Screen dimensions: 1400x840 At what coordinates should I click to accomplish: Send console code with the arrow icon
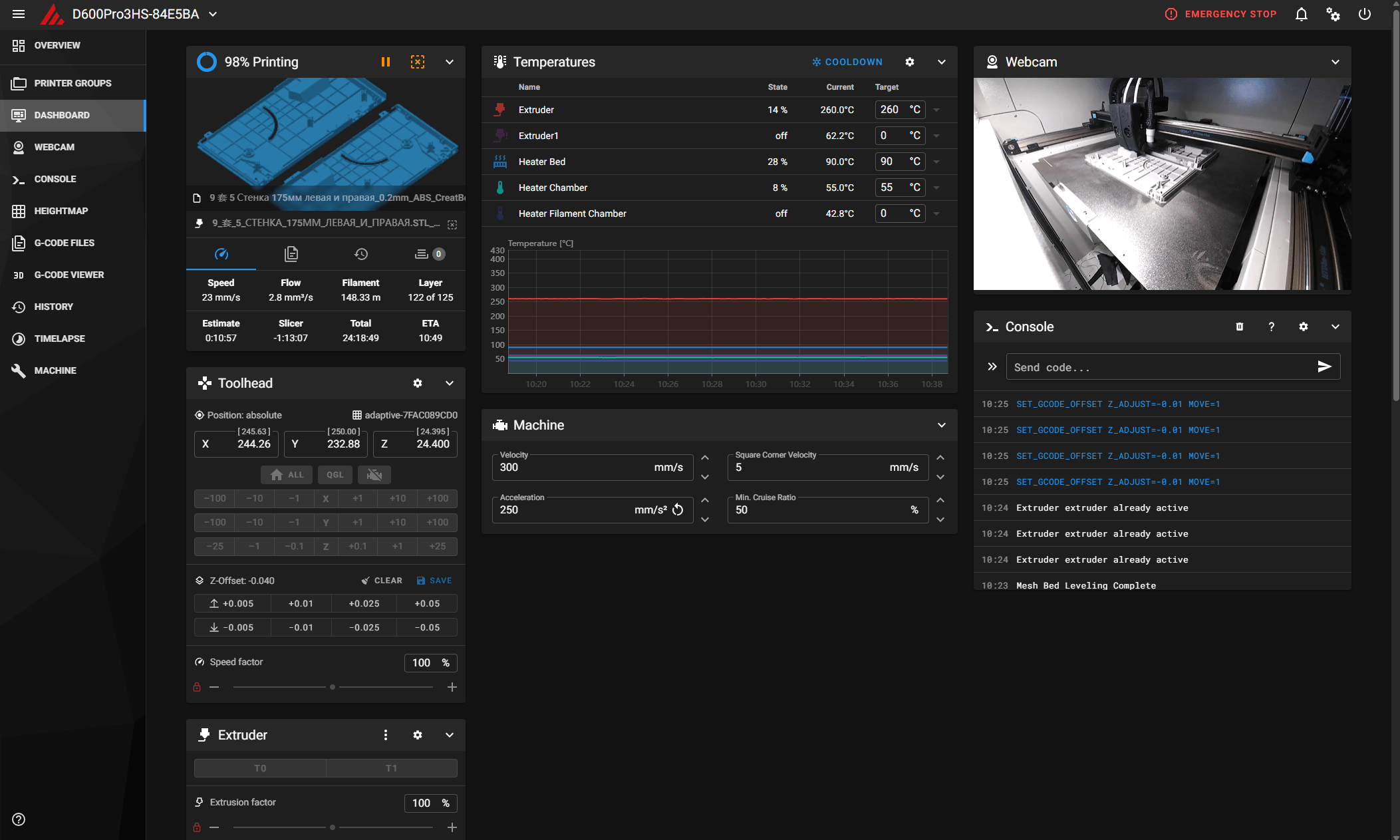1324,366
